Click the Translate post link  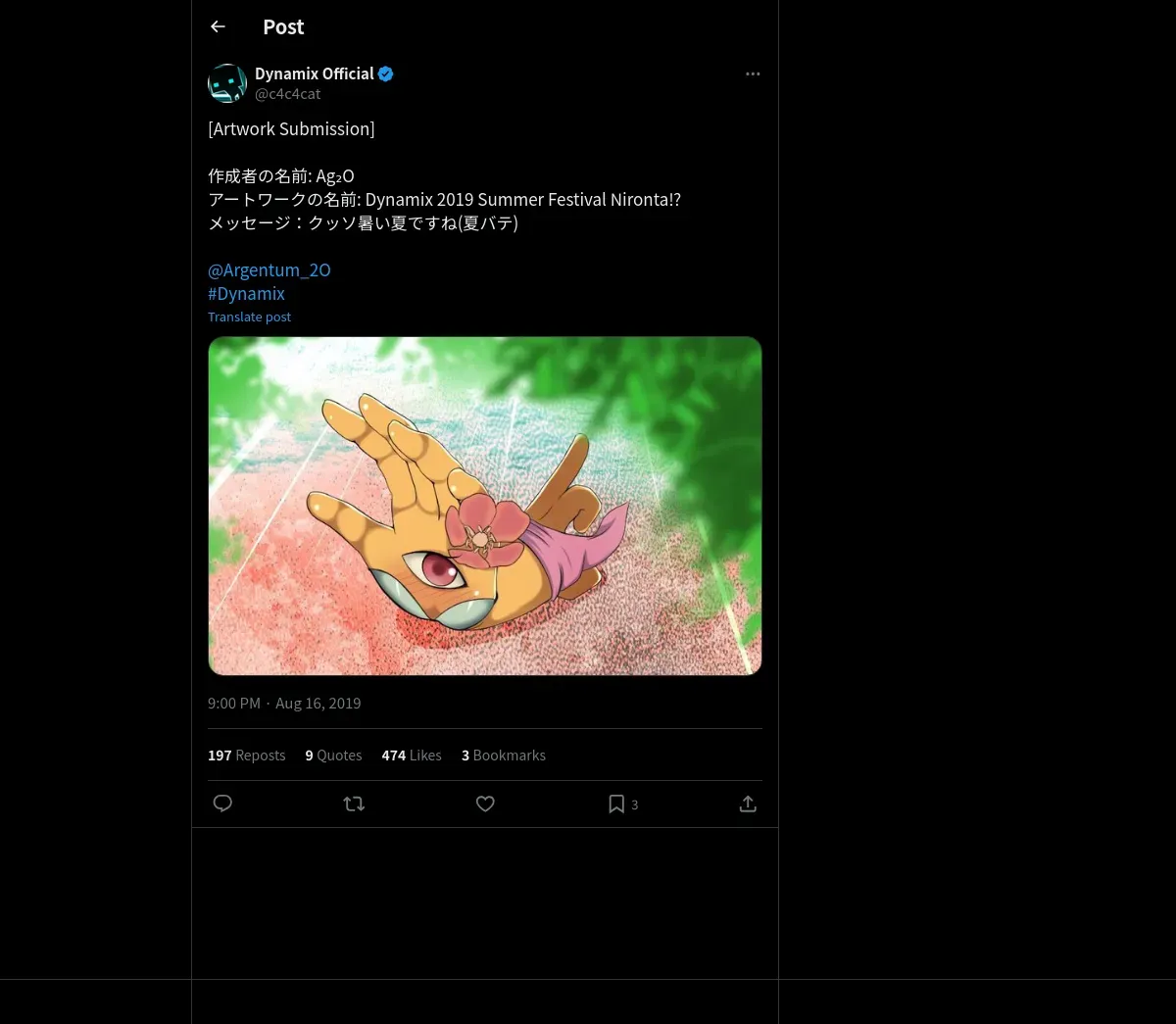249,317
